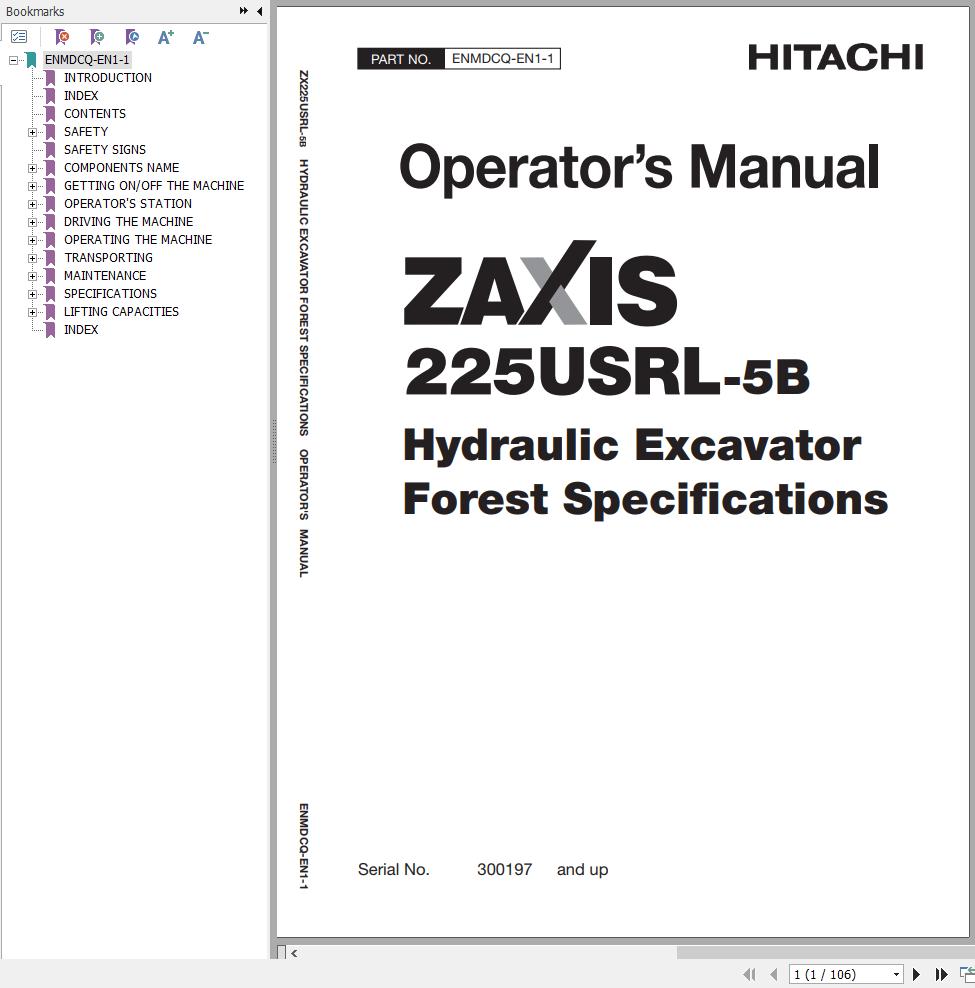Jump to DRIVING THE MACHINE bookmark label

[x=129, y=222]
